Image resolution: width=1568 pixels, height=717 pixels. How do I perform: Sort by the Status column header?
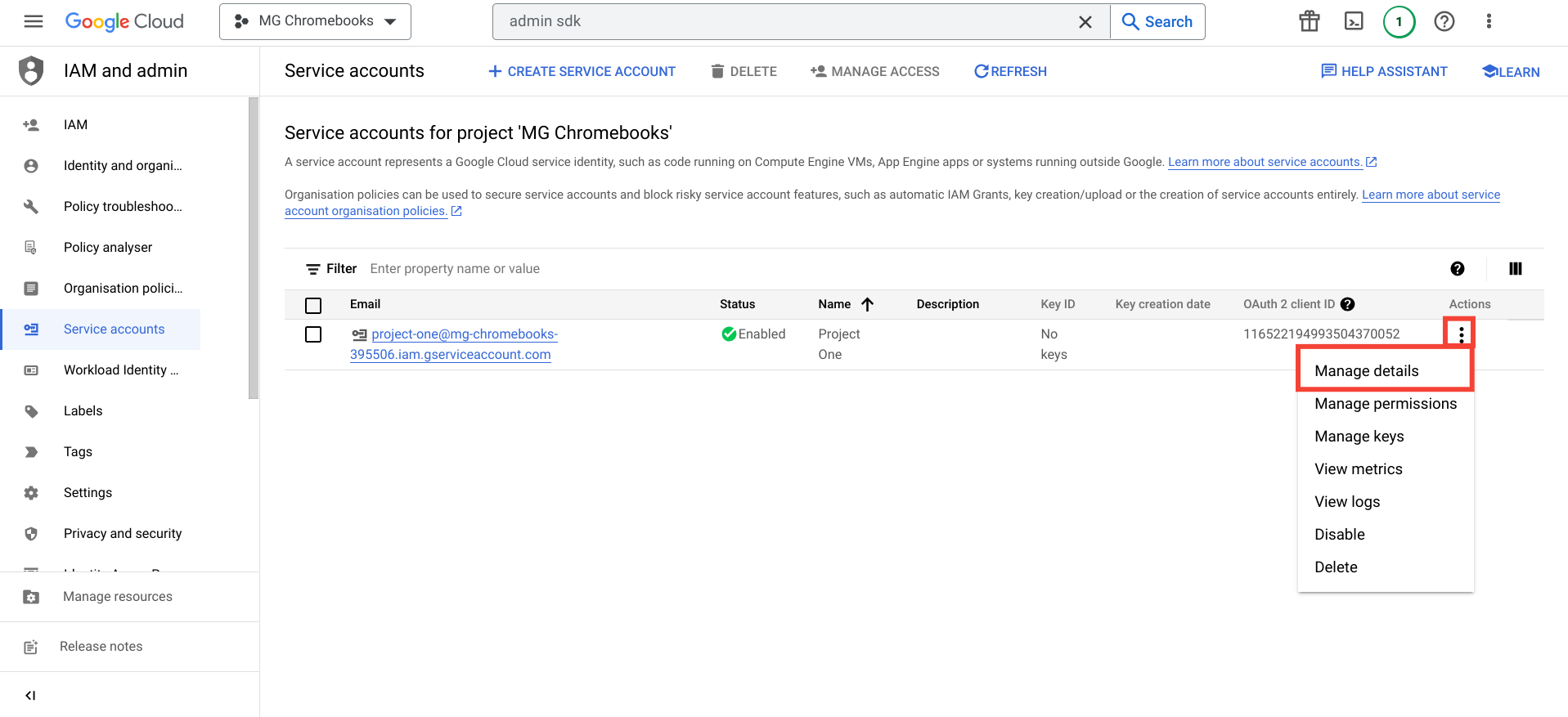(x=737, y=304)
